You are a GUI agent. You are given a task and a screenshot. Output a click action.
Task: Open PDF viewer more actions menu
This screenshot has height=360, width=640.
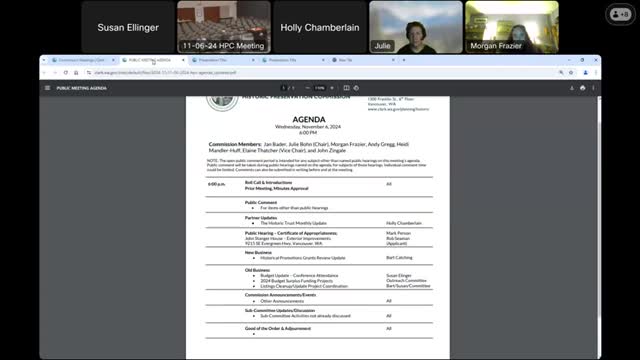(x=593, y=88)
